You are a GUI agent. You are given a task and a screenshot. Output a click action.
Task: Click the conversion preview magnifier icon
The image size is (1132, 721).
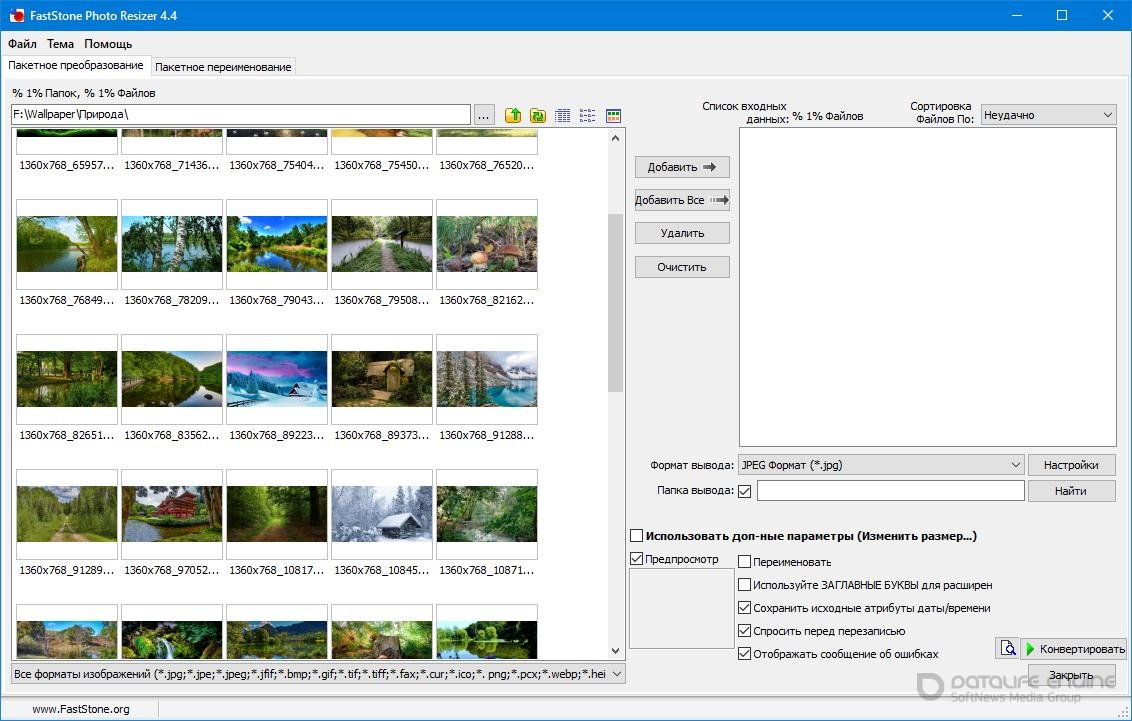tap(1006, 648)
